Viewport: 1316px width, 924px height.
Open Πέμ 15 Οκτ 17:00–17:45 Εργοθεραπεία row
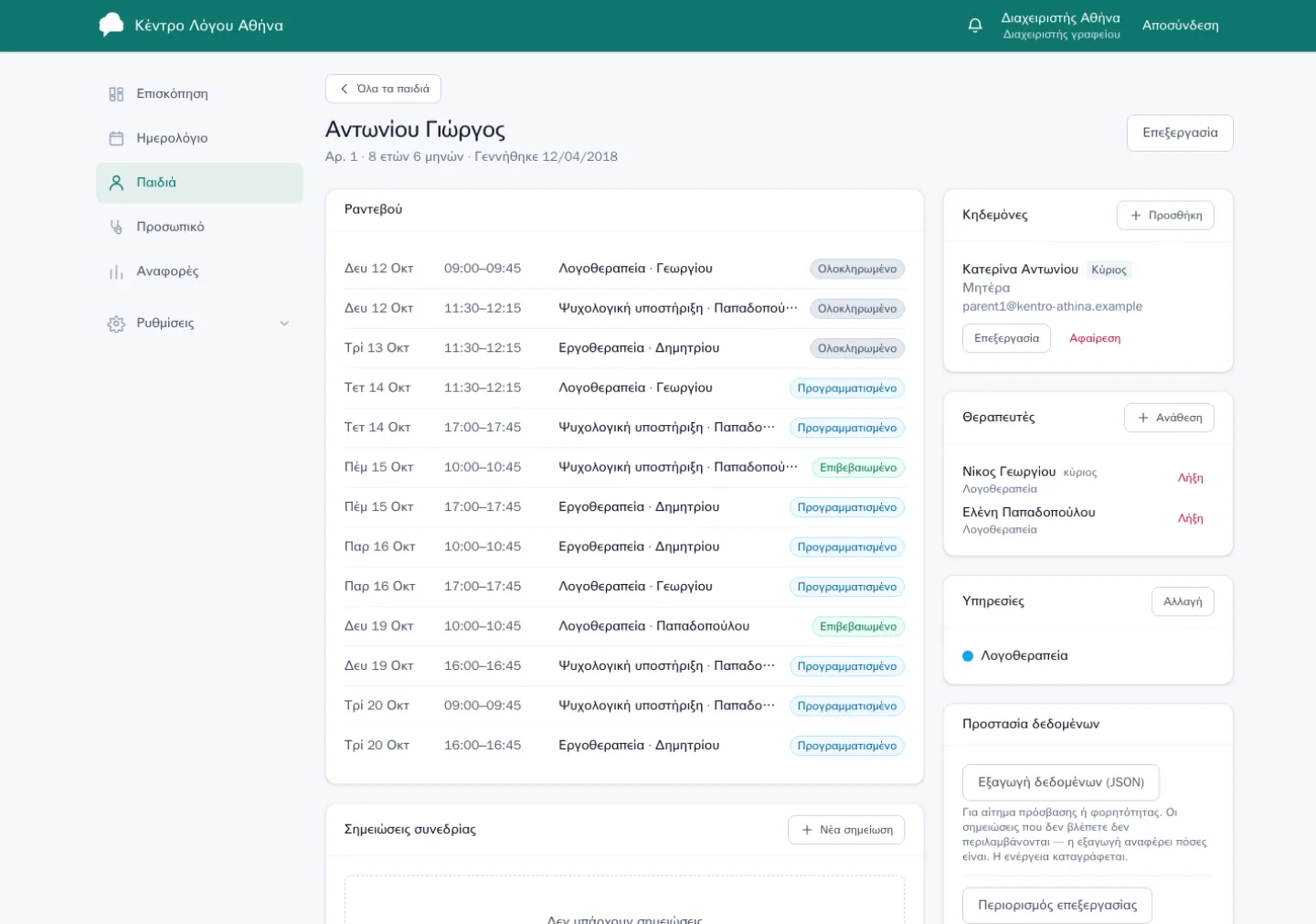[624, 507]
